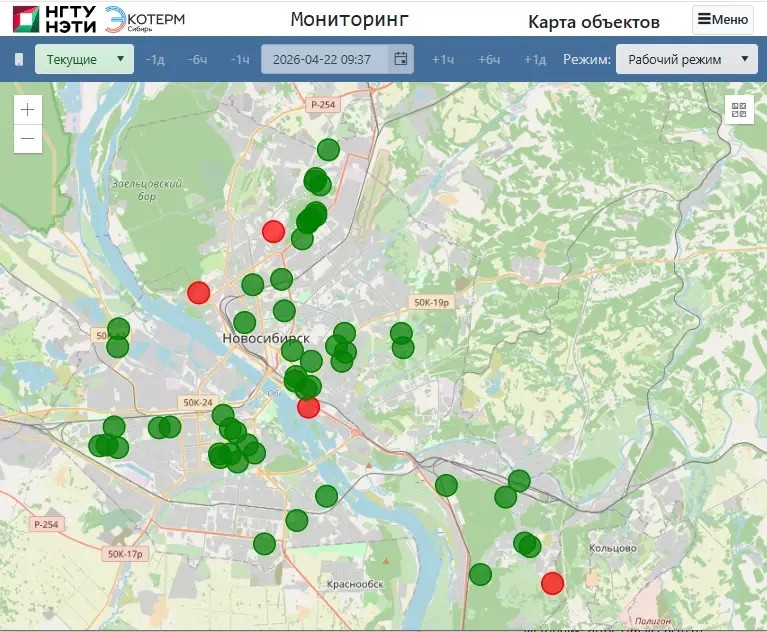Open the Текущие dropdown
This screenshot has height=632, width=767.
84,59
